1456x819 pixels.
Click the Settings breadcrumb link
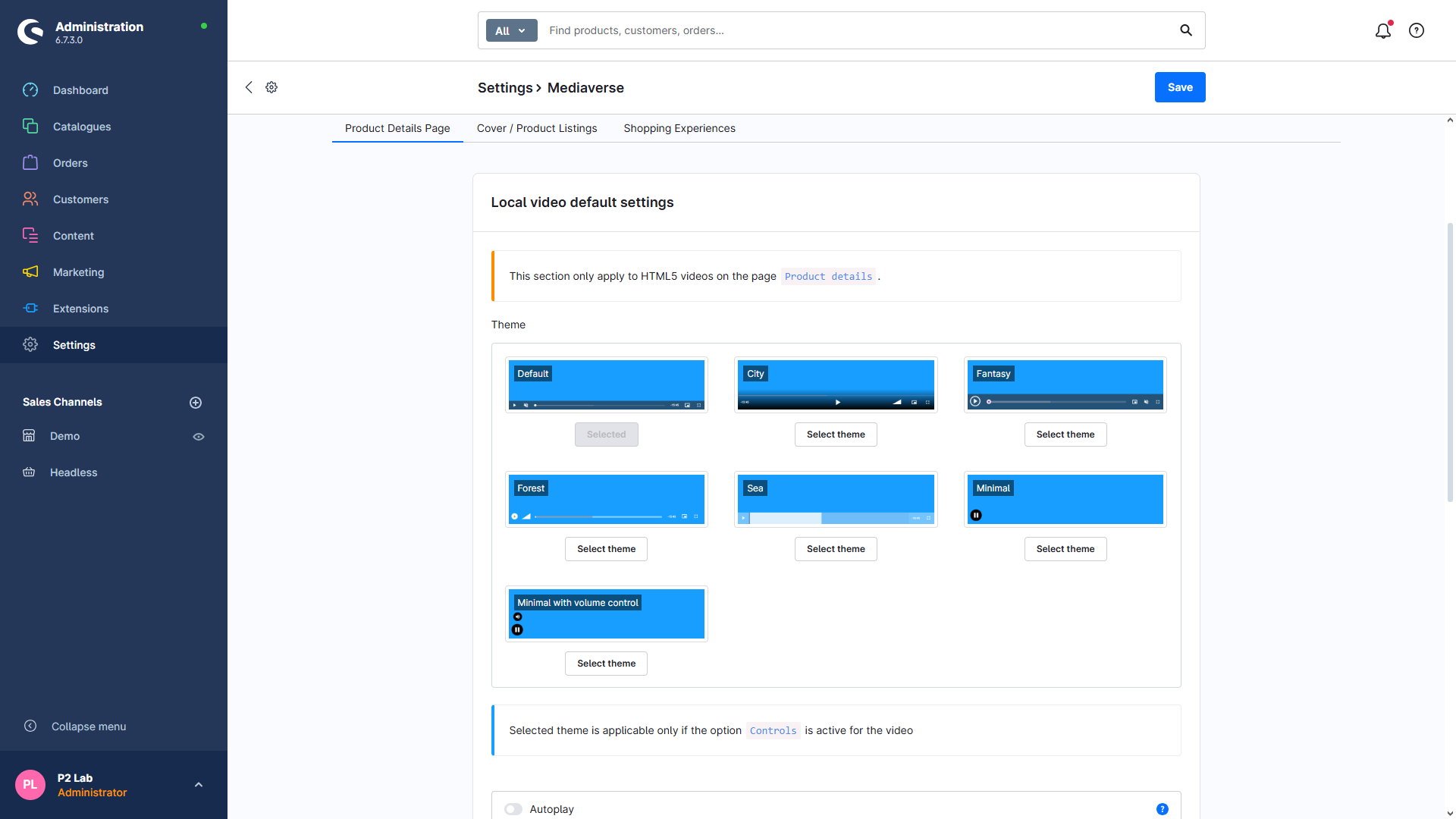coord(505,88)
